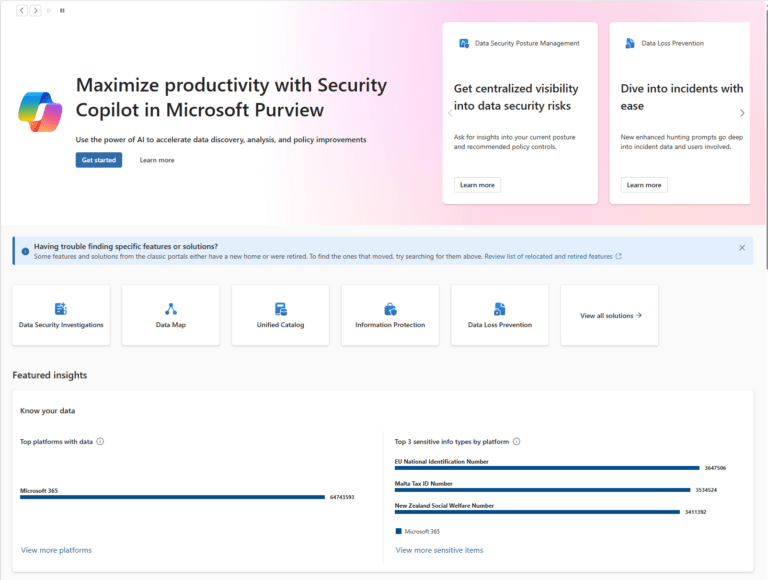Click the Information Protection label
This screenshot has height=580, width=768.
click(x=390, y=325)
